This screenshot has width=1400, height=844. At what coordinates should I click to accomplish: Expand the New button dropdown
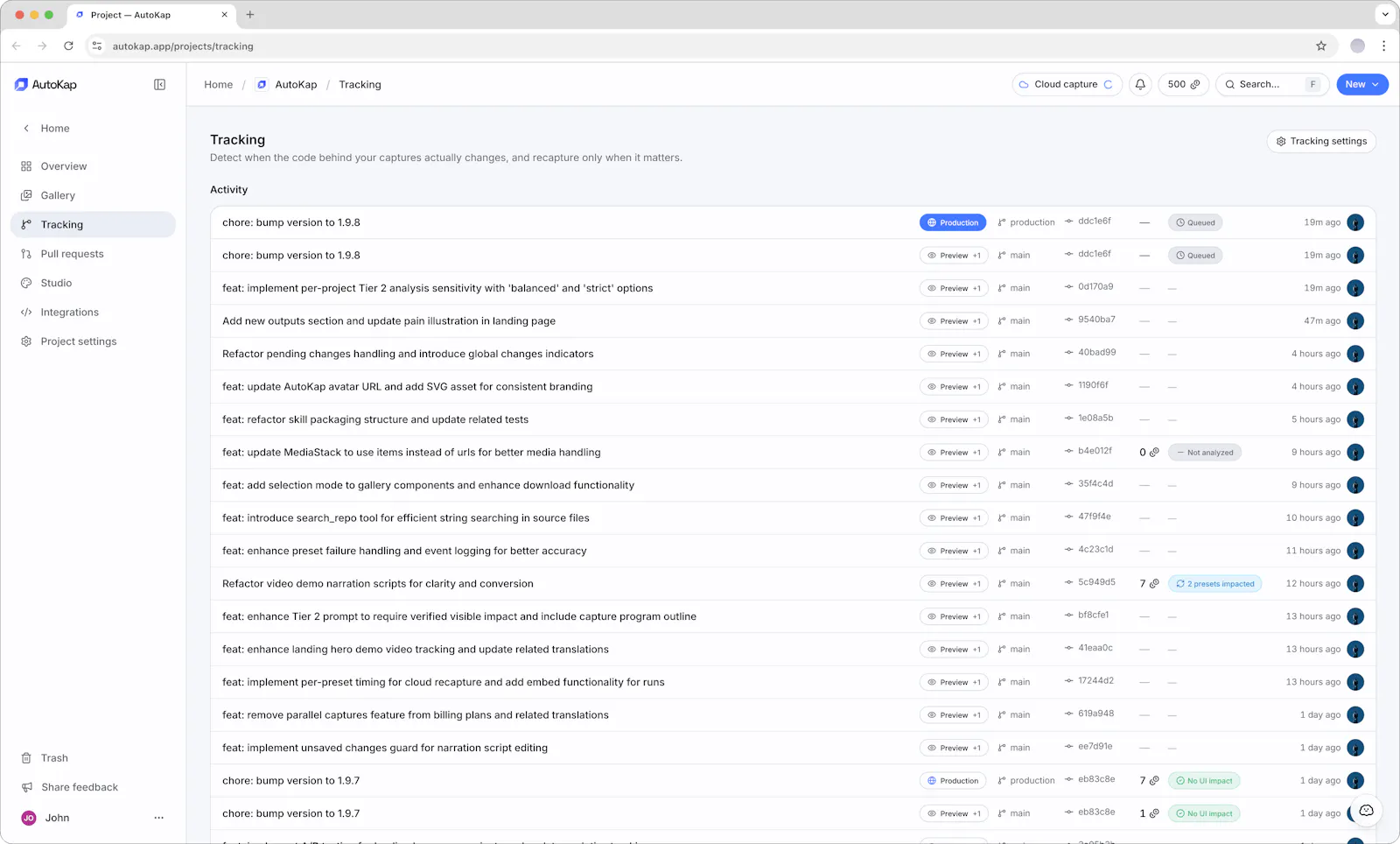click(1362, 85)
